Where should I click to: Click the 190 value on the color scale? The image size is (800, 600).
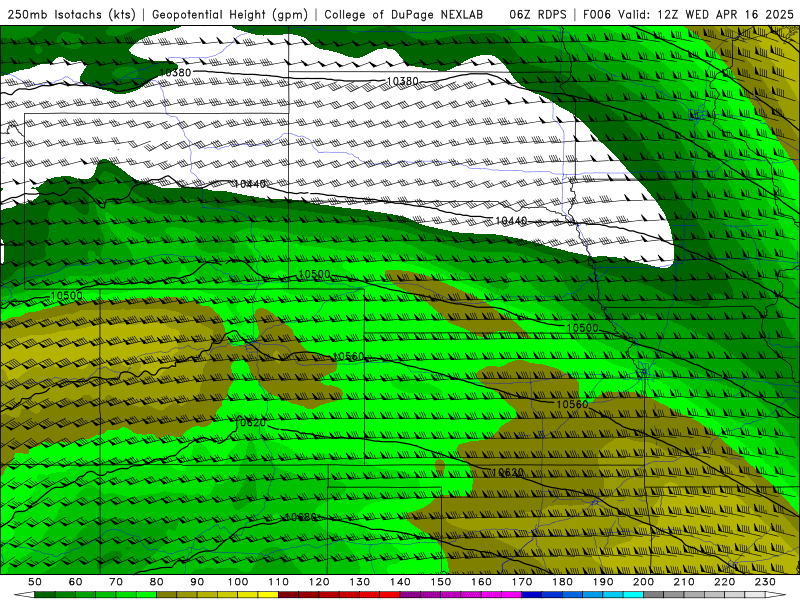[603, 582]
